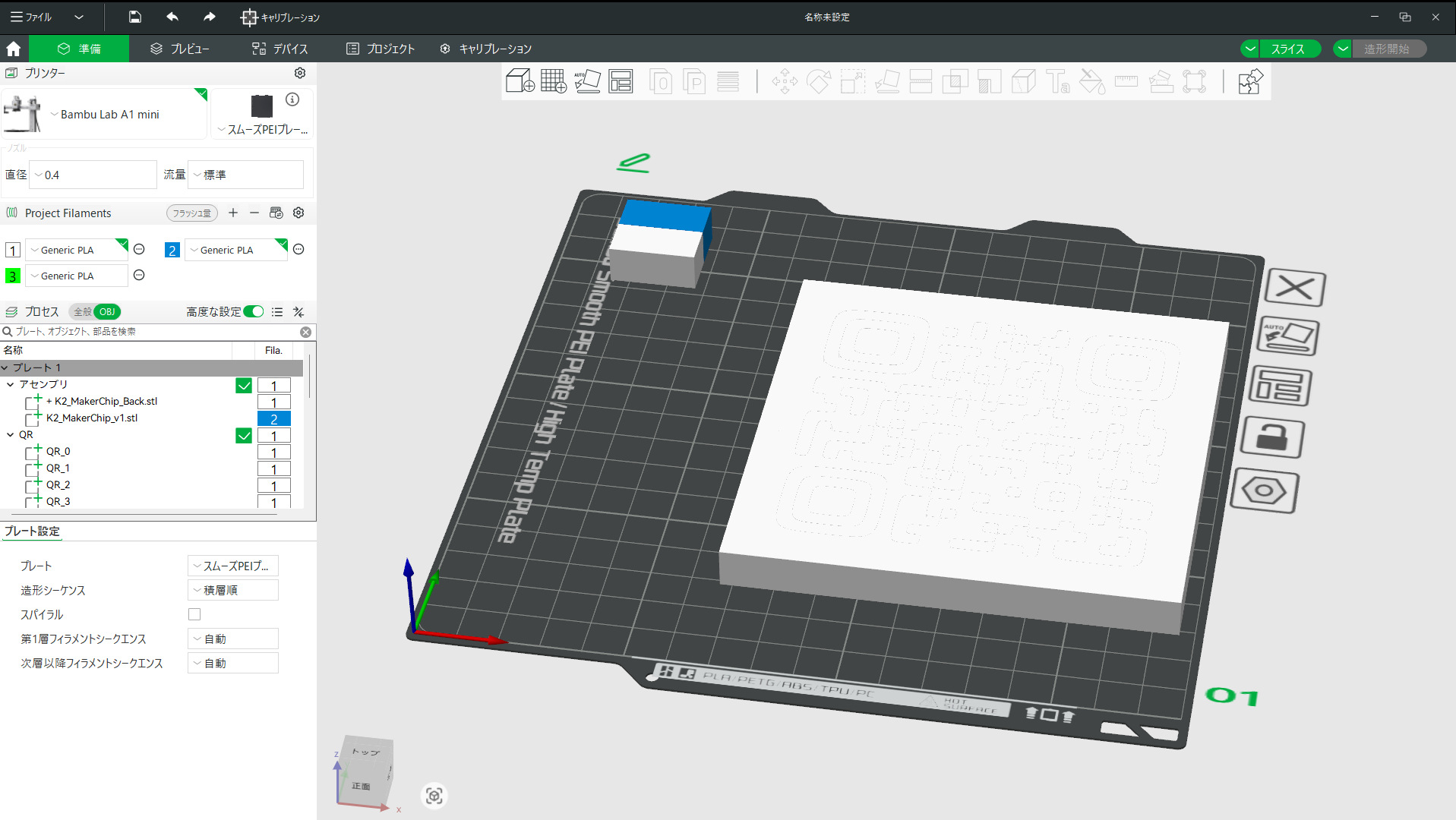
Task: Click the Arrange all objects icon
Action: click(x=621, y=81)
